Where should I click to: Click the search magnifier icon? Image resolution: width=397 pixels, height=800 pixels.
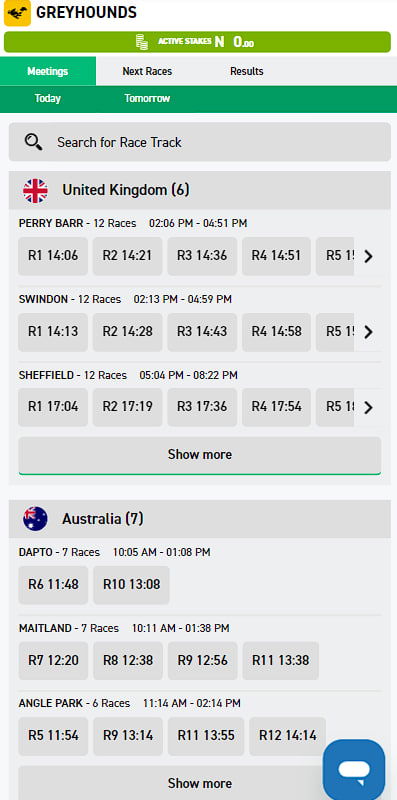tap(34, 142)
